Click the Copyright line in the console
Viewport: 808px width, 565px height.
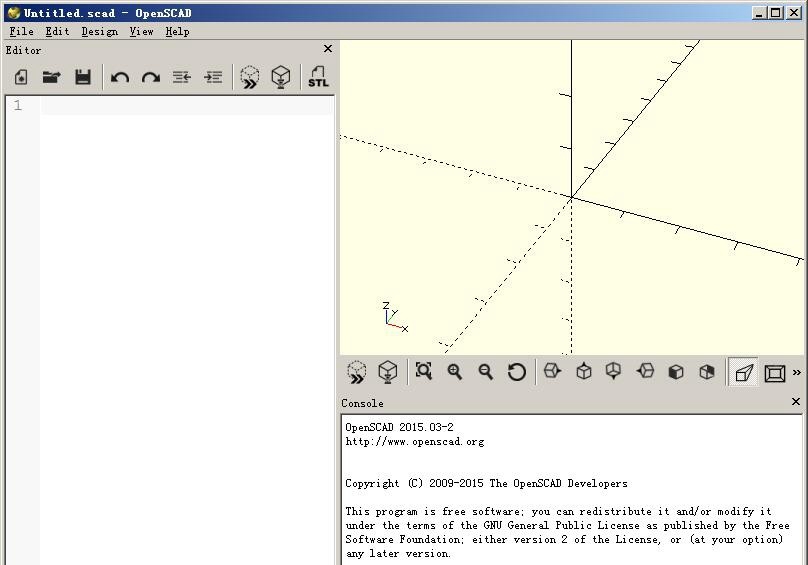[486, 484]
